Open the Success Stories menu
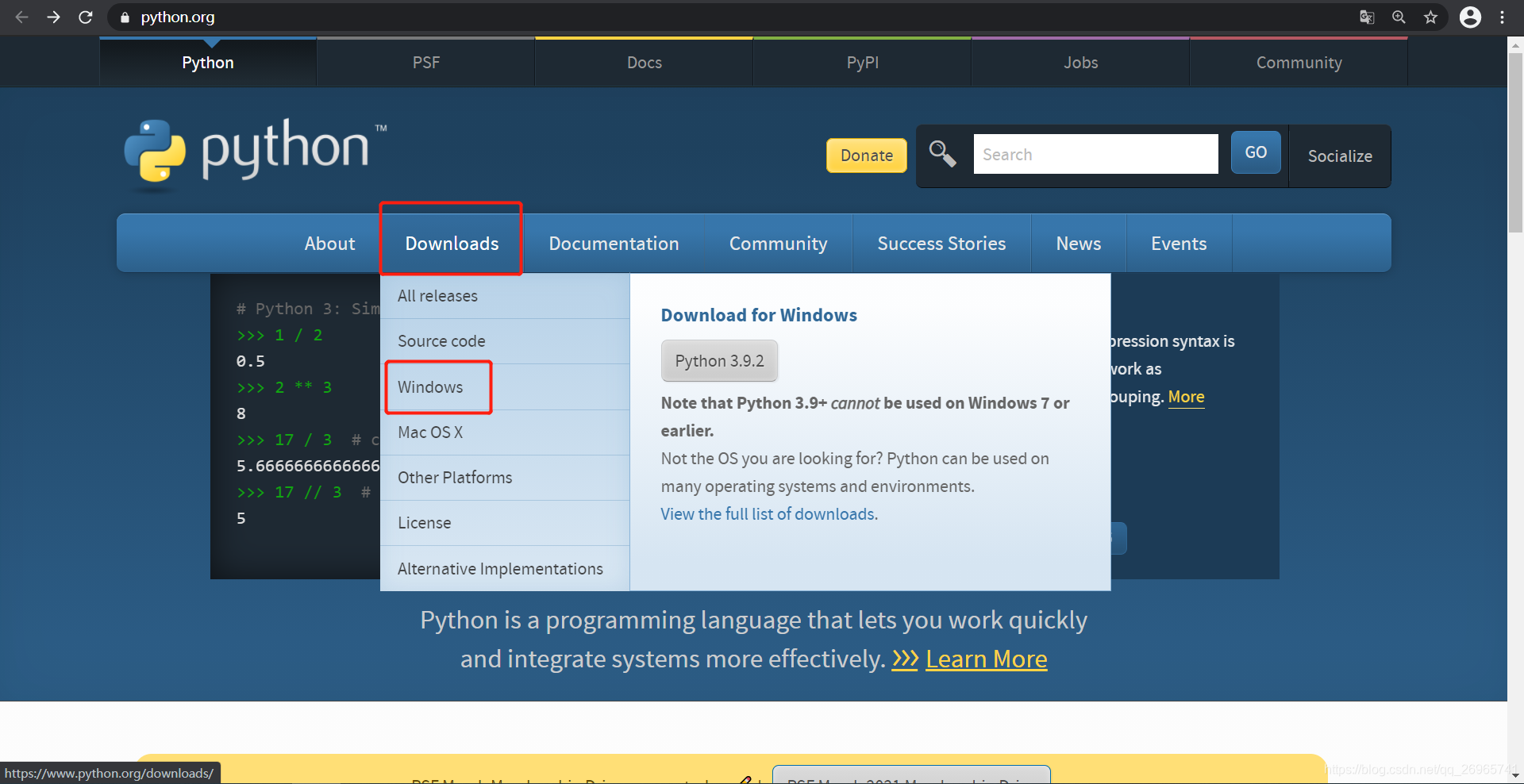The width and height of the screenshot is (1524, 784). pyautogui.click(x=941, y=244)
